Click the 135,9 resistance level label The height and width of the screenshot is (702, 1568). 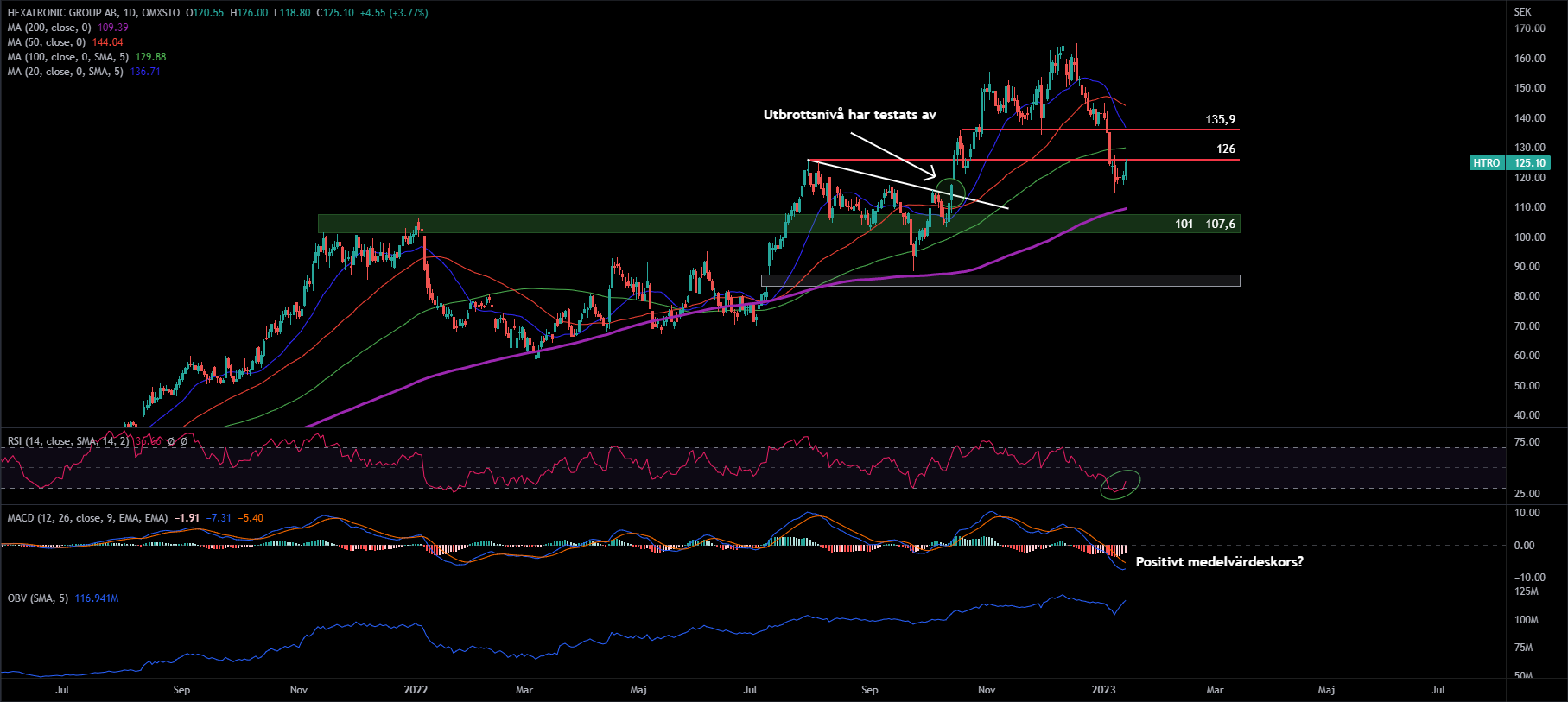click(1220, 120)
